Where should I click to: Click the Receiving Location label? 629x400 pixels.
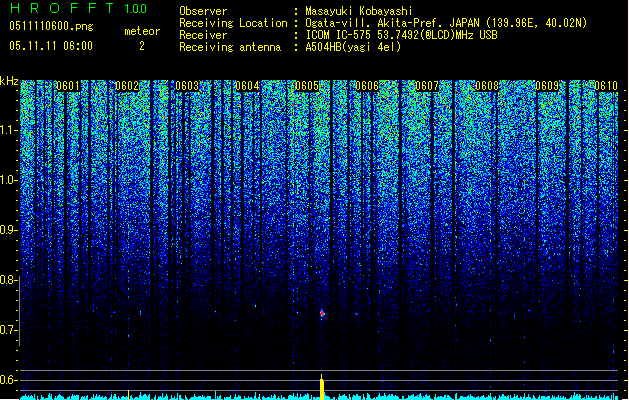coord(233,23)
